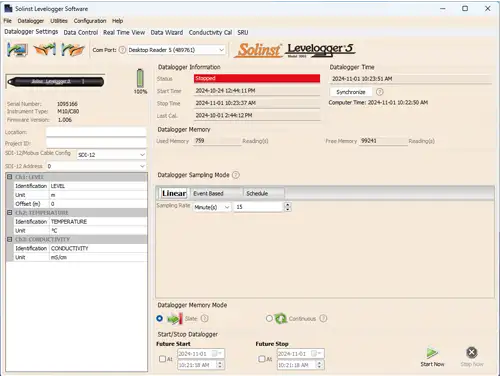Viewport: 500px width, 376px height.
Task: Click the second toolbar icon with orange arrows
Action: (x=45, y=50)
